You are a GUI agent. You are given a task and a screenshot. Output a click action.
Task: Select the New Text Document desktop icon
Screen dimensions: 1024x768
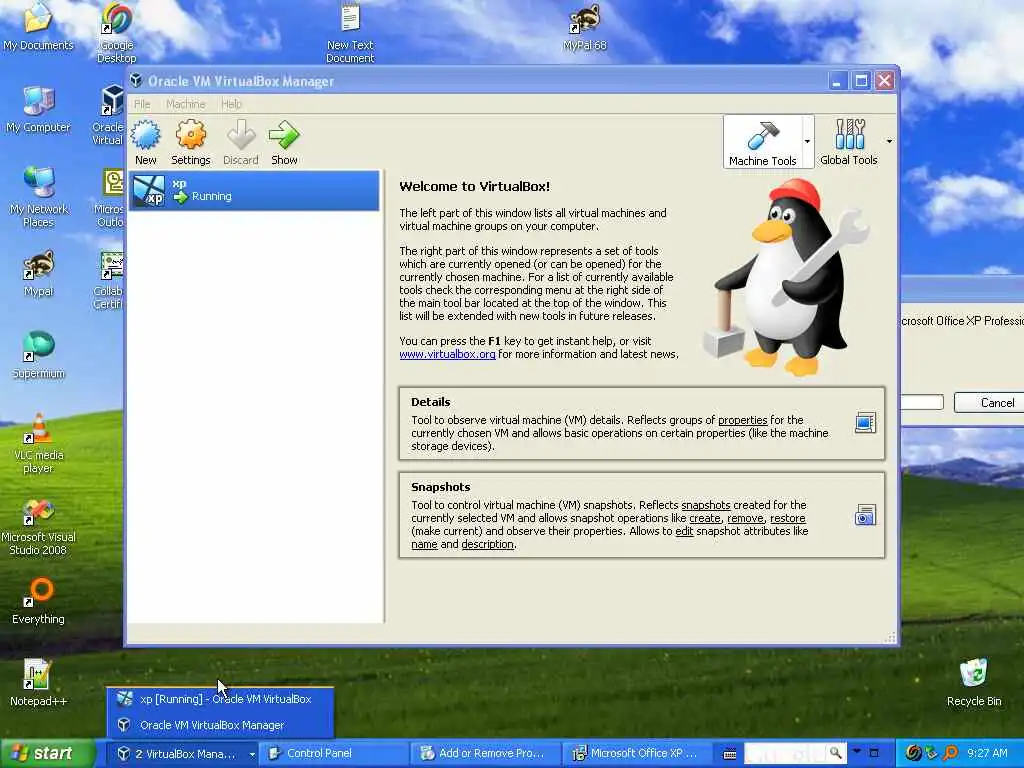[350, 33]
